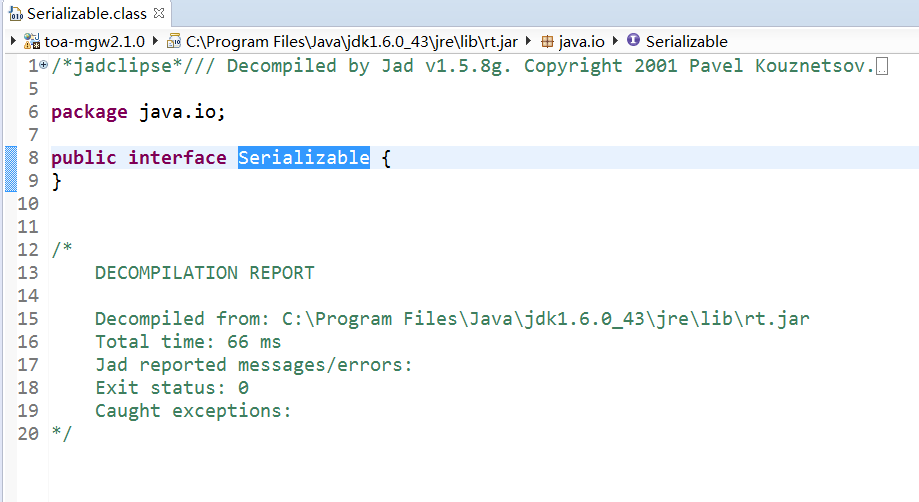This screenshot has width=919, height=502.
Task: Click highlighted Serializable identifier in code
Action: coord(304,158)
